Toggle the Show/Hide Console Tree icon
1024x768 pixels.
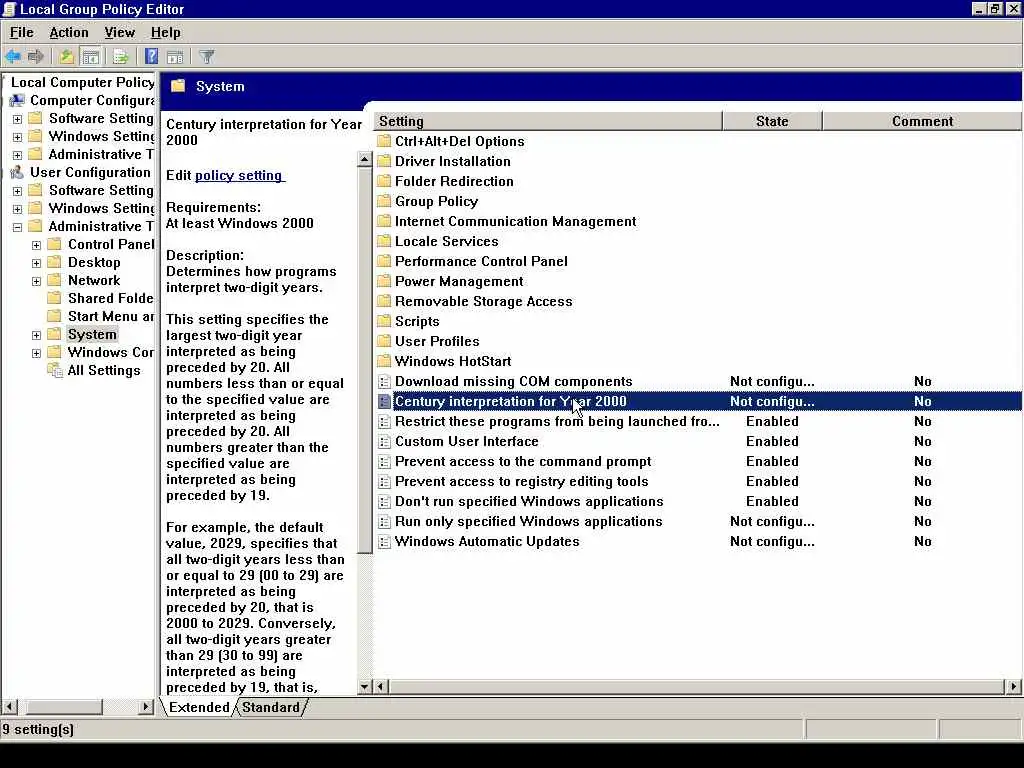(x=90, y=57)
